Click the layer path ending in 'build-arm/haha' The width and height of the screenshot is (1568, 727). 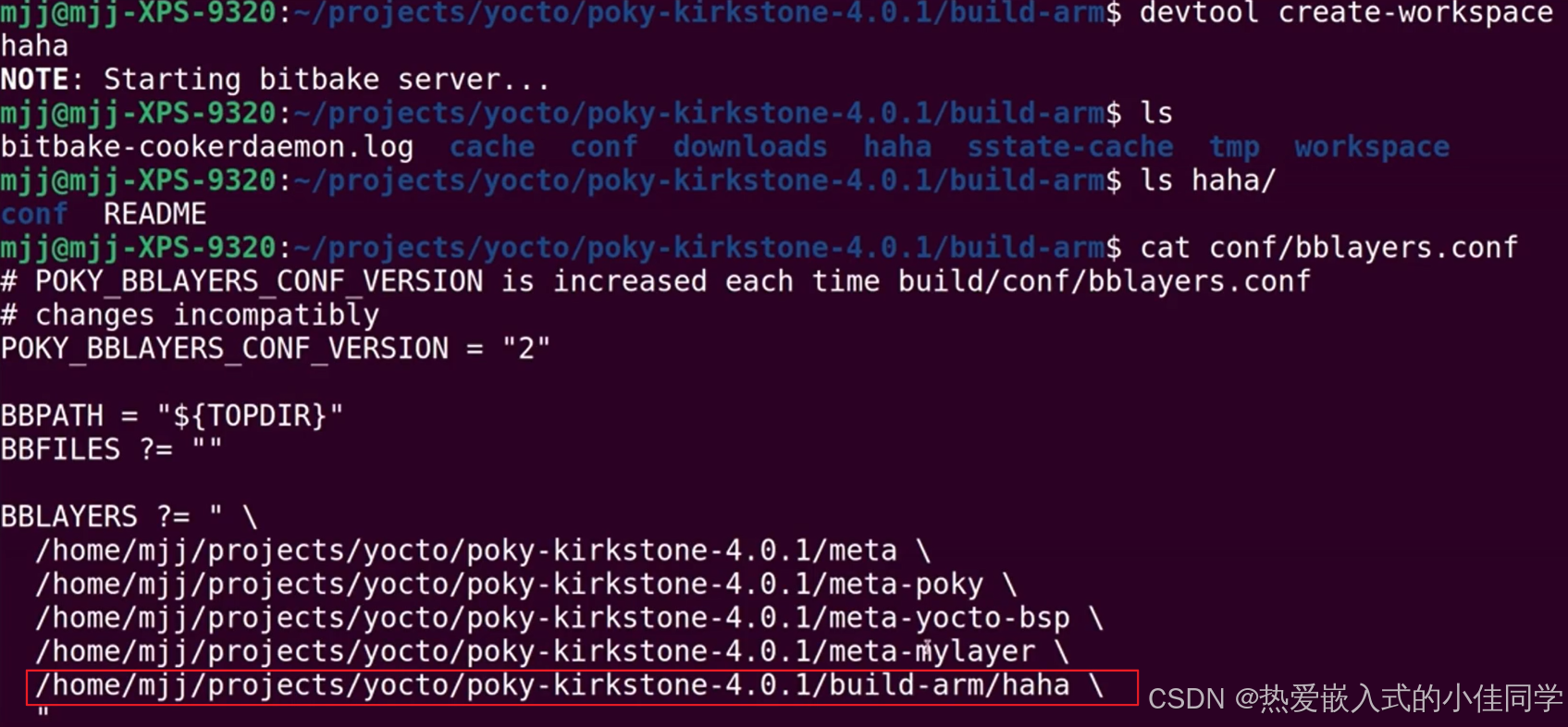click(x=569, y=686)
